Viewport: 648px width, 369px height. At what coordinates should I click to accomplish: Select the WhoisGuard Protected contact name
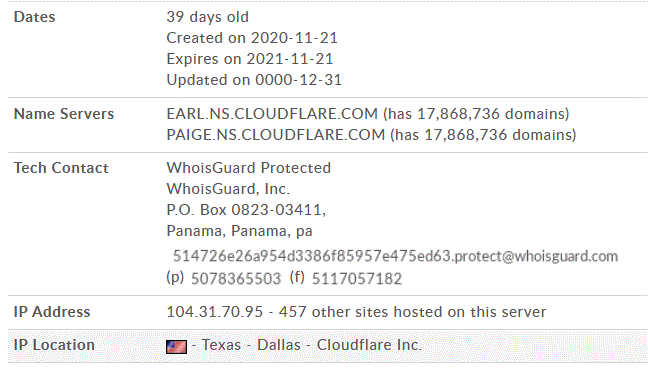coord(248,168)
